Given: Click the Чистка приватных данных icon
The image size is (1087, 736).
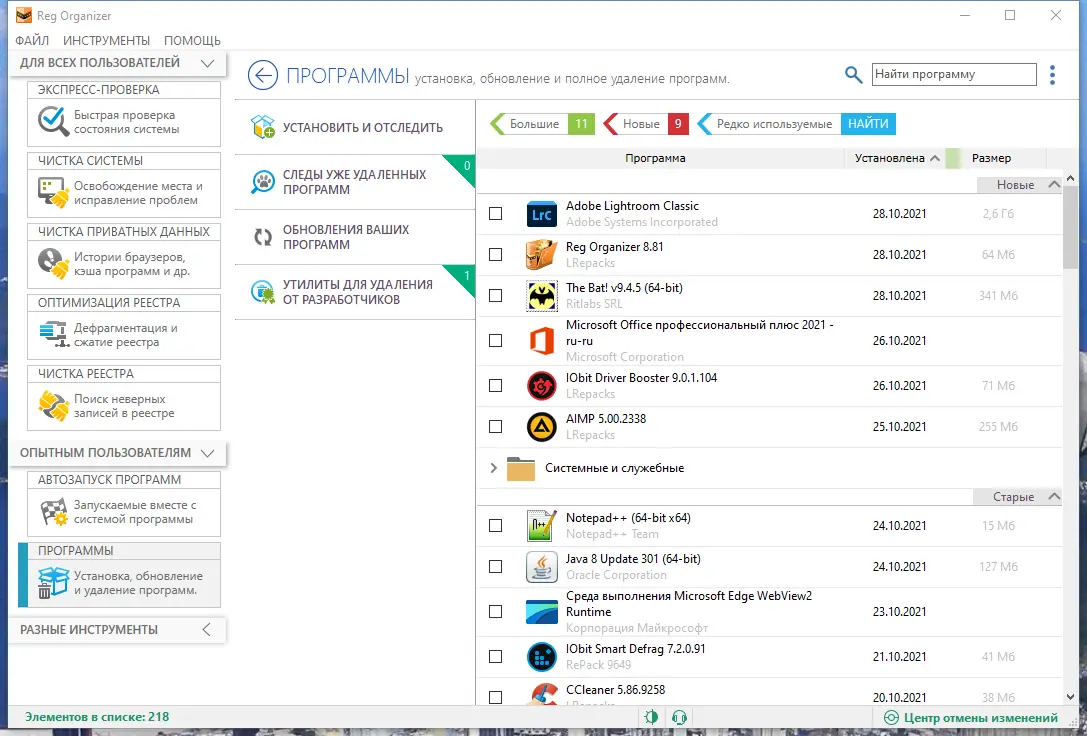Looking at the screenshot, I should 53,263.
